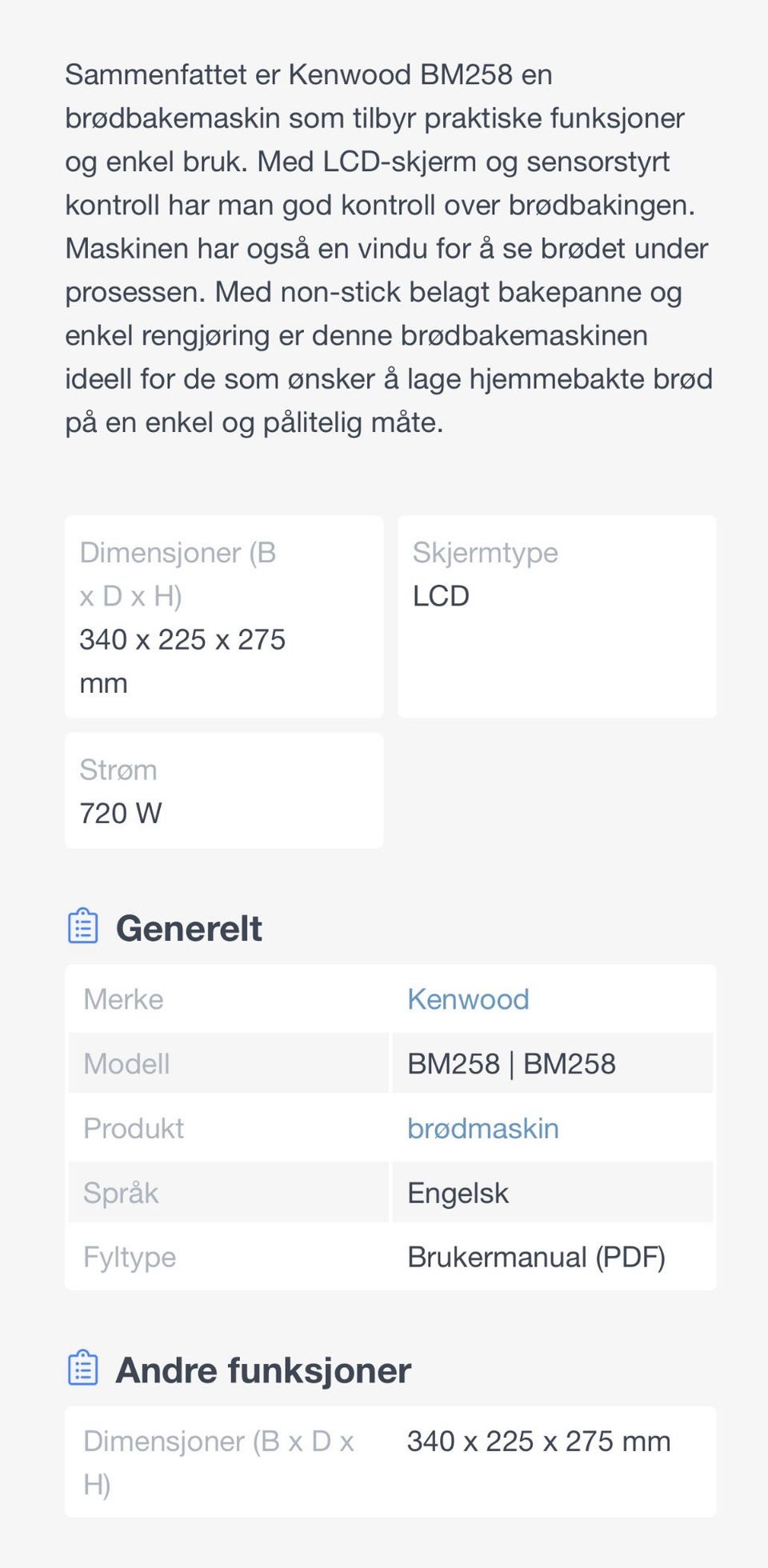Click the clipboard icon beside Generelt
768x1568 pixels.
pyautogui.click(x=83, y=927)
